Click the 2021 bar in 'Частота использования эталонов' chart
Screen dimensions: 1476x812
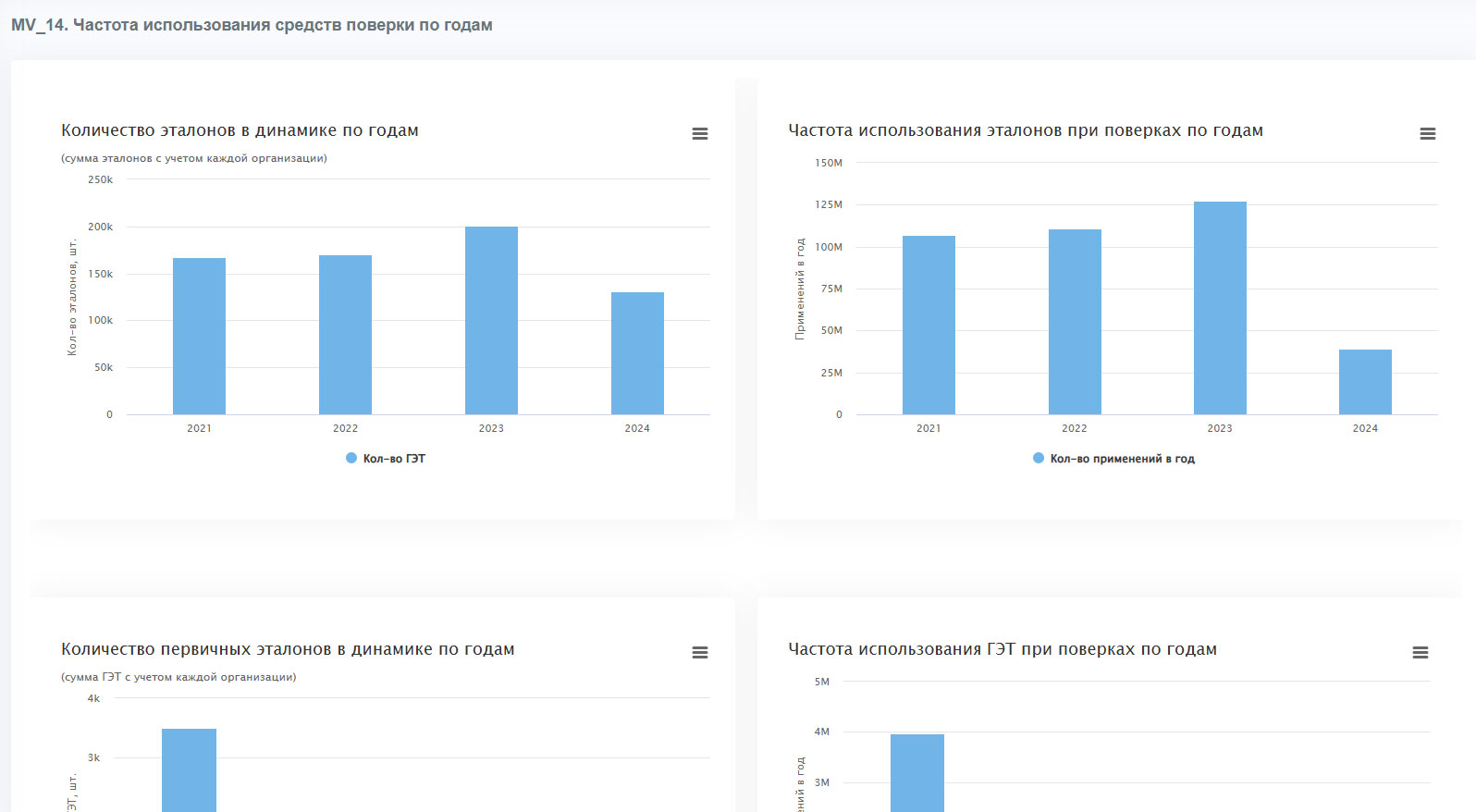coord(929,325)
